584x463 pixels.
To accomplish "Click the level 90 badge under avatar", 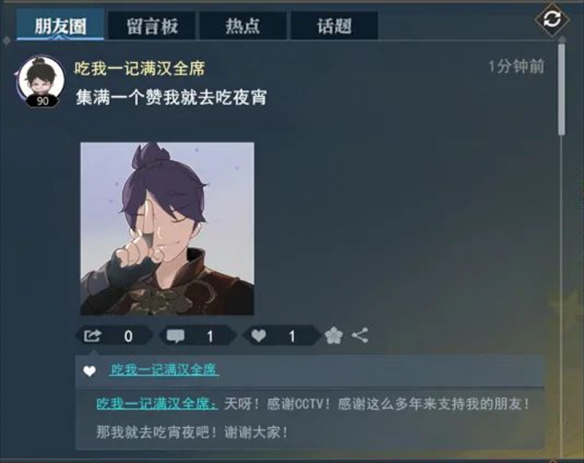I will click(x=42, y=101).
